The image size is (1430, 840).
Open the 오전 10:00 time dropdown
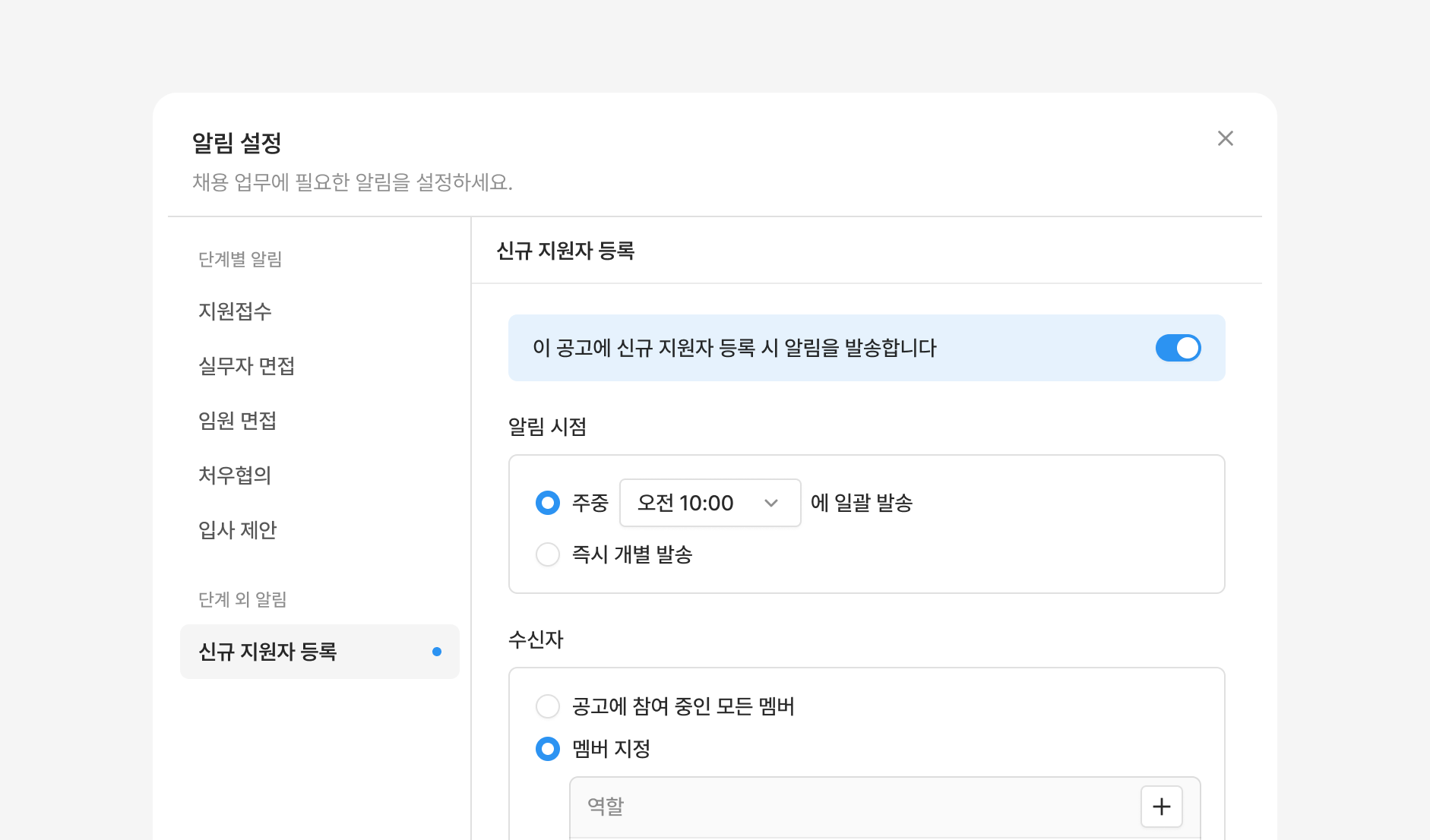710,503
